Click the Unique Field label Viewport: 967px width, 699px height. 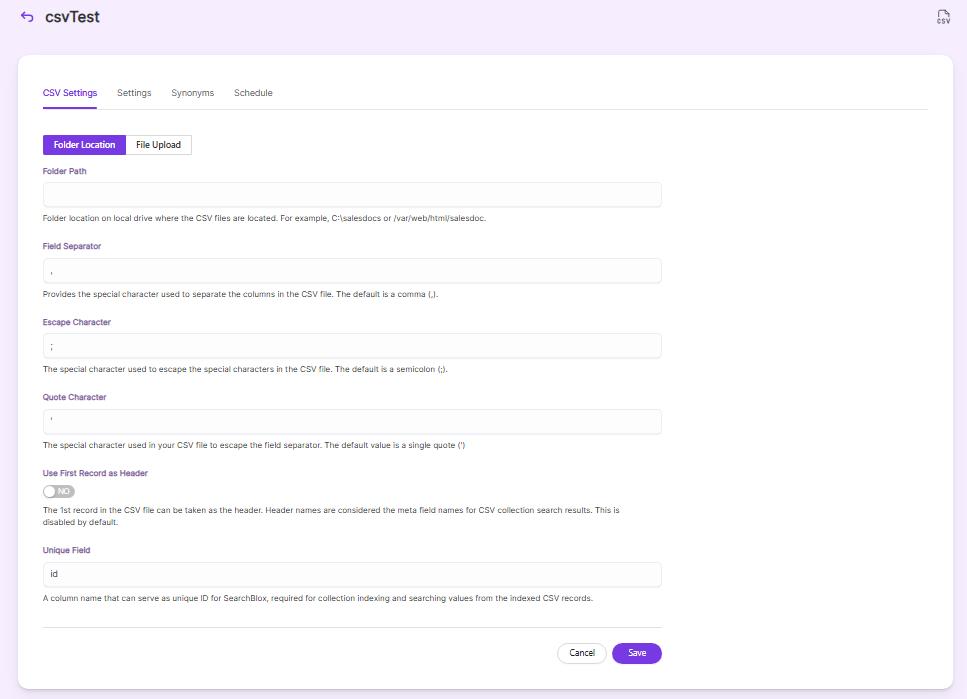click(x=66, y=550)
